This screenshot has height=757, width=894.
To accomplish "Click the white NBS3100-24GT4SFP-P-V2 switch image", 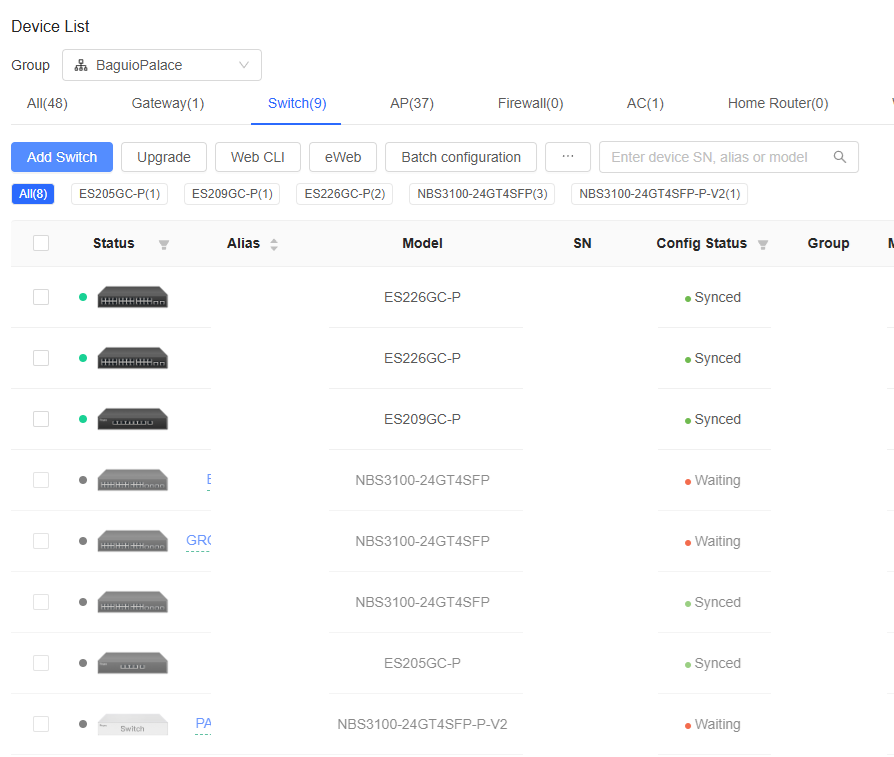I will tap(132, 724).
